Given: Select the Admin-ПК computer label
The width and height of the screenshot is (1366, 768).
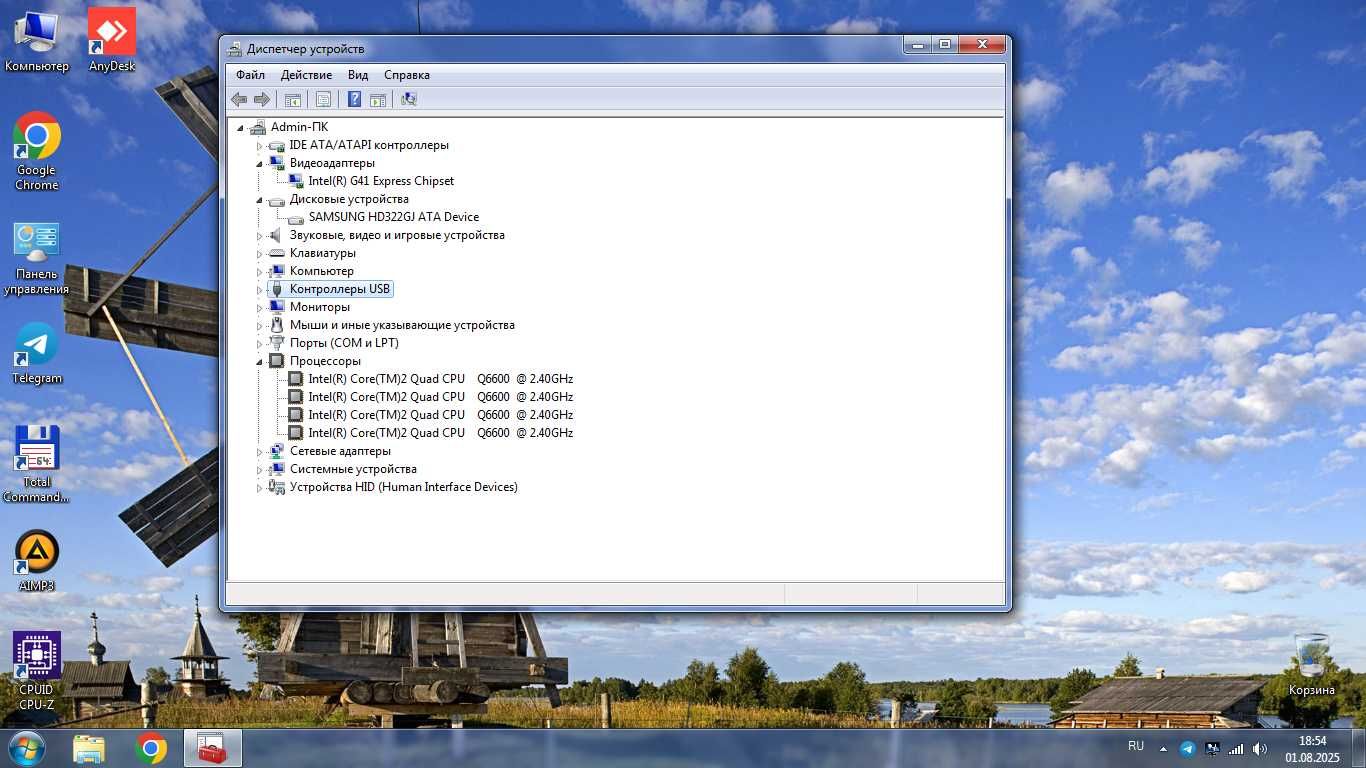Looking at the screenshot, I should coord(299,127).
